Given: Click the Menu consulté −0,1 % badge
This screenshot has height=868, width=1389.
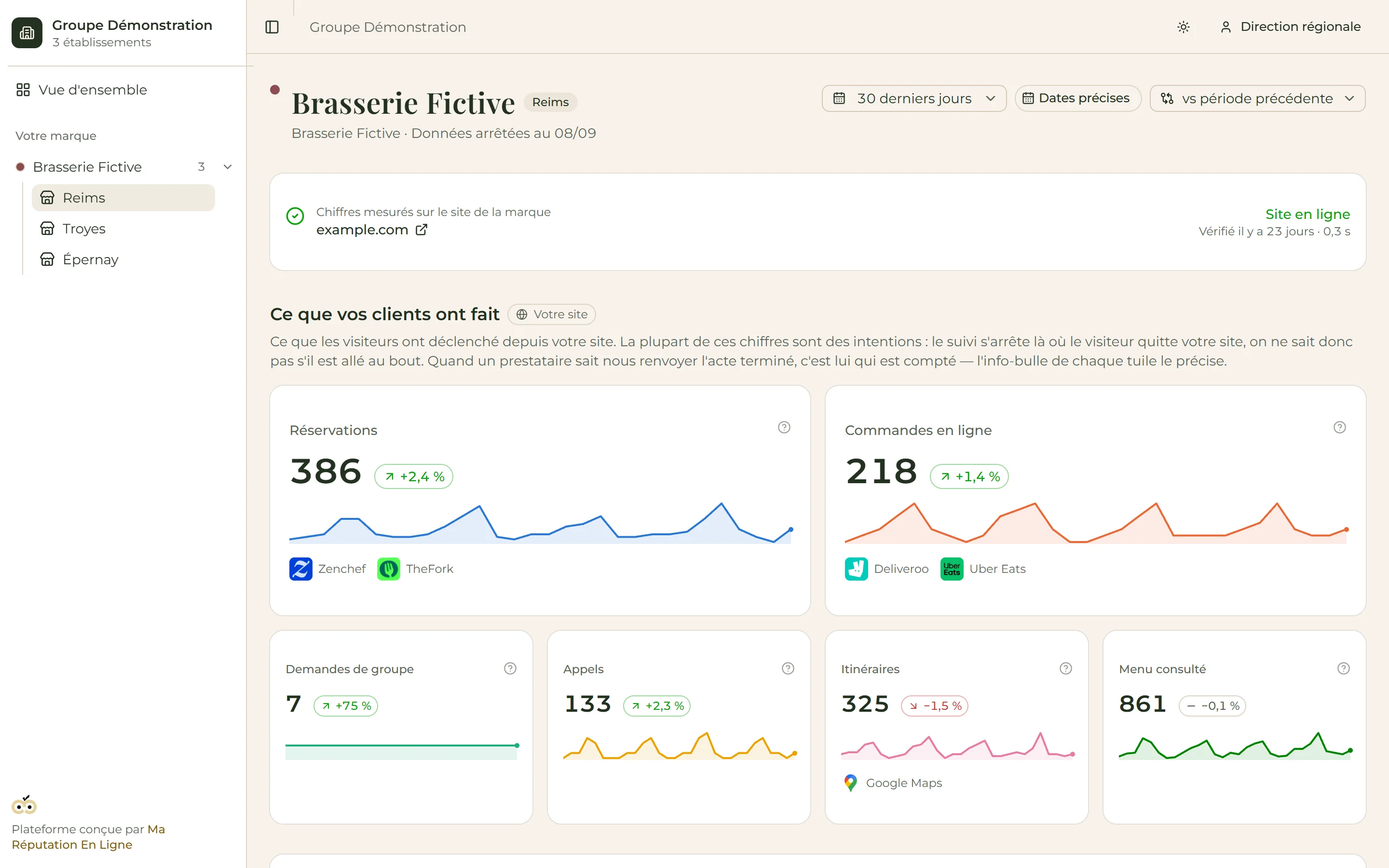Looking at the screenshot, I should [1212, 706].
